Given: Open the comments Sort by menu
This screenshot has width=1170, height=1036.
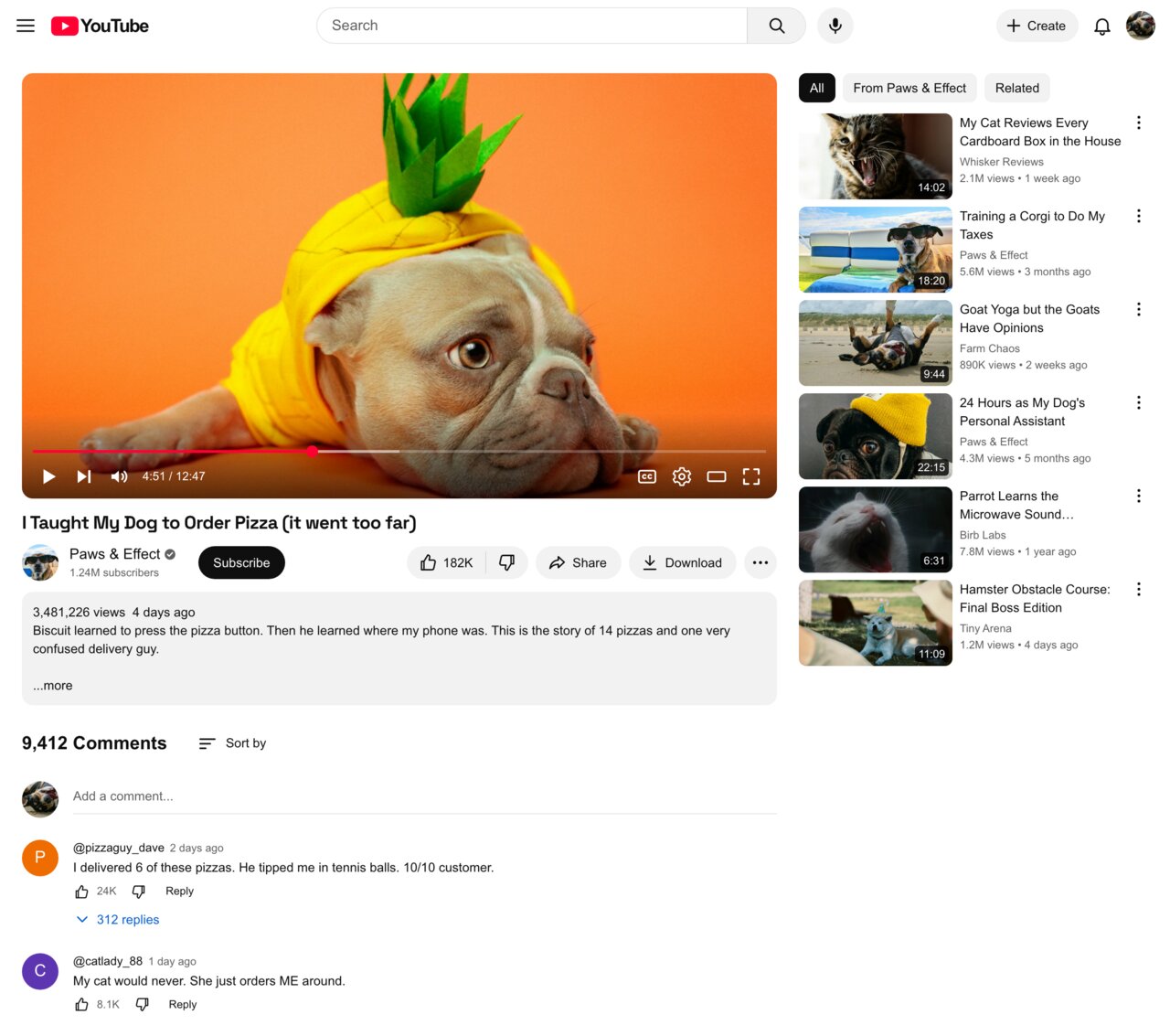Looking at the screenshot, I should tap(232, 743).
